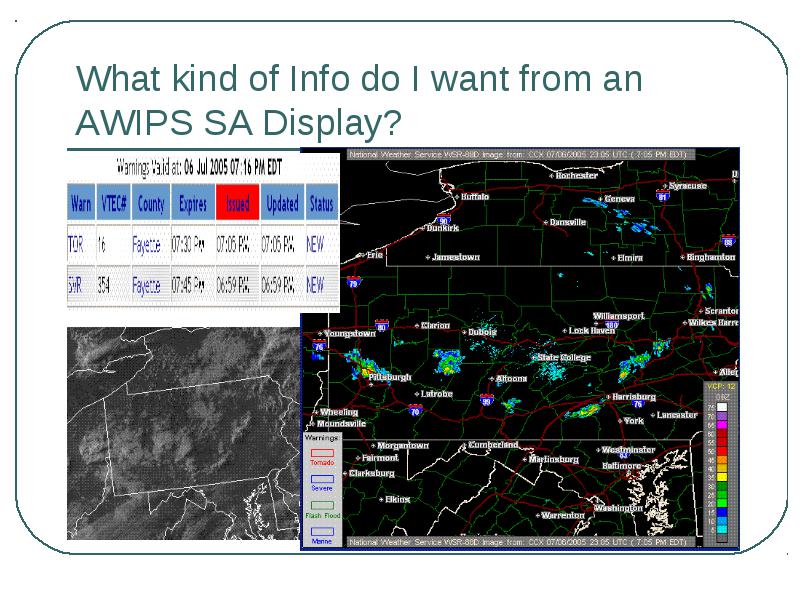
Task: Sort by the VTEC# column header
Action: tap(113, 203)
